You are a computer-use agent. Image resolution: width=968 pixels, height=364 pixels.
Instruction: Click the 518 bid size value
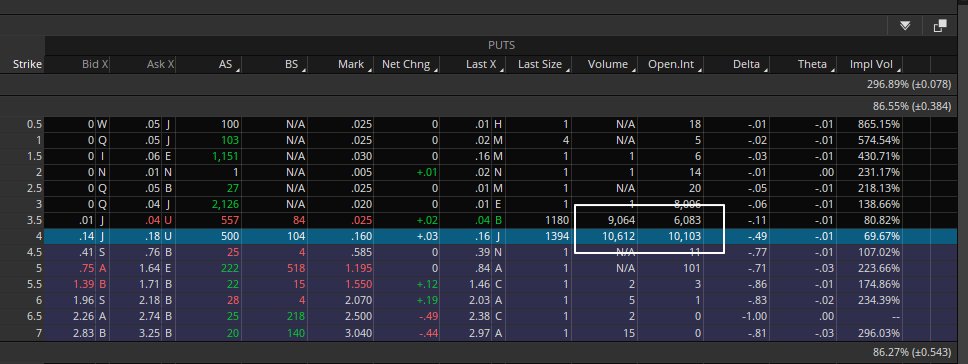point(296,268)
